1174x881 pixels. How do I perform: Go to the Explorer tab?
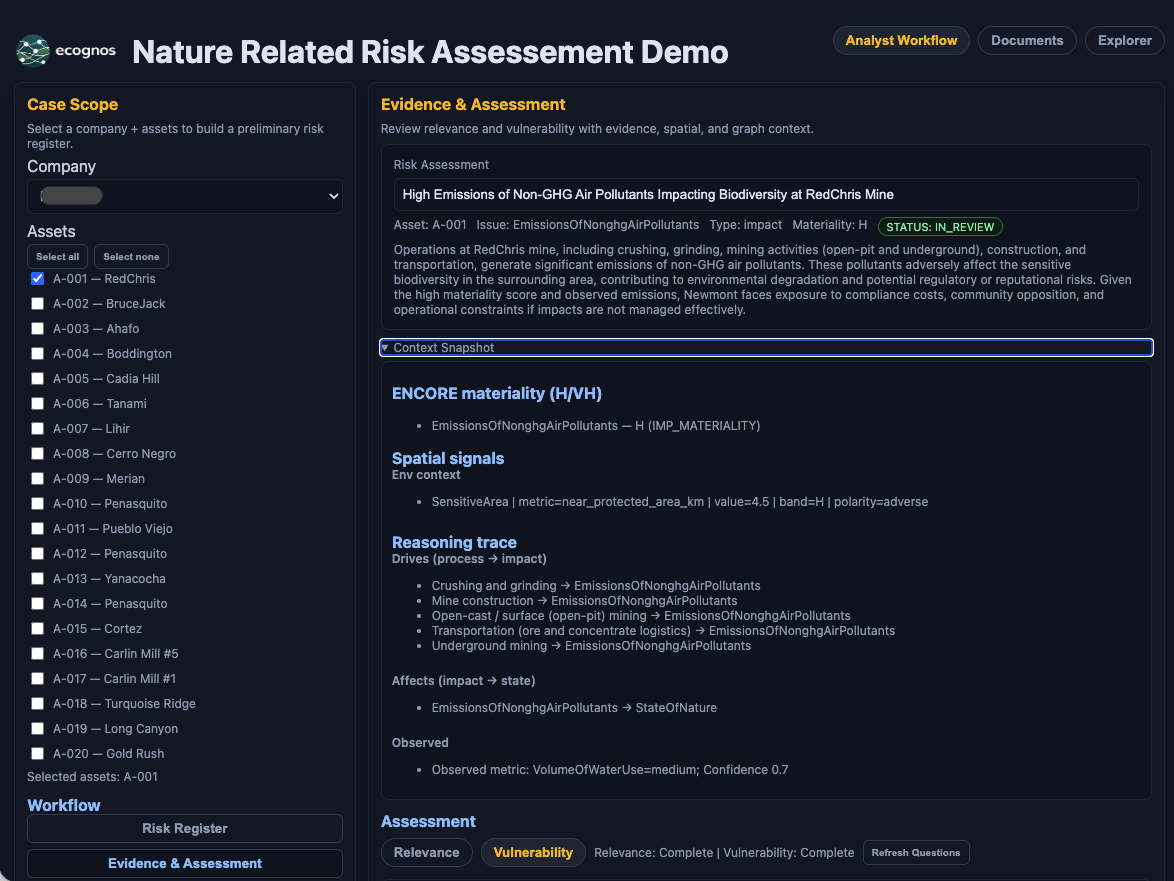pos(1124,41)
